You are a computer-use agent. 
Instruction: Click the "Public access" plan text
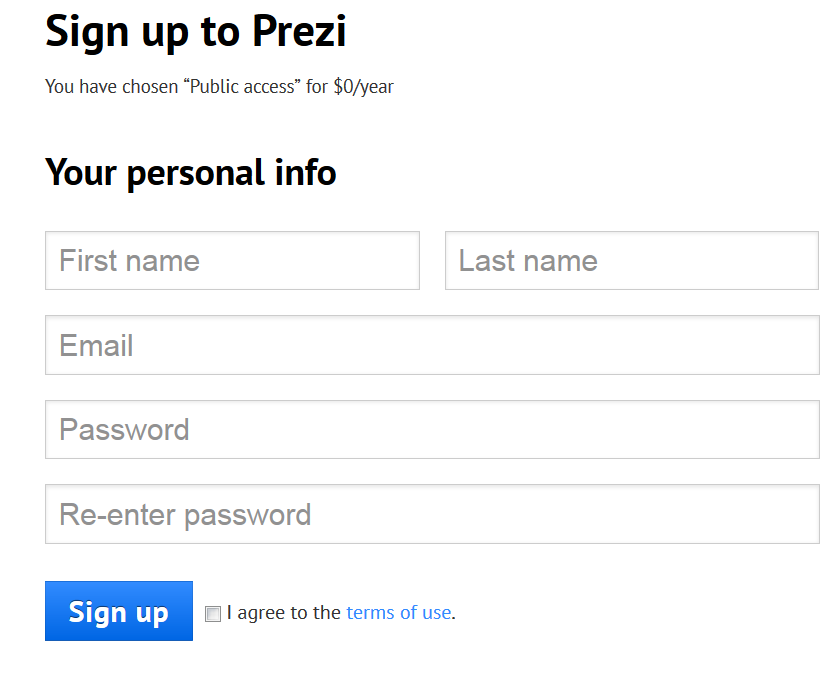pyautogui.click(x=240, y=87)
